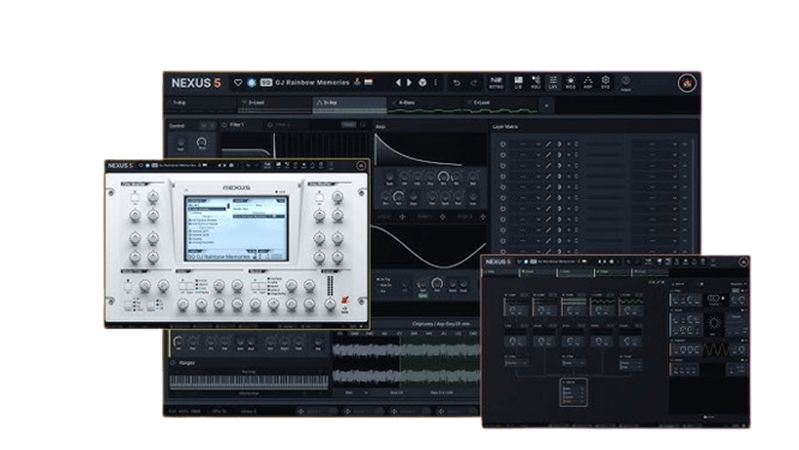This screenshot has height=450, width=799.
Task: Favorite the preset with the heart icon
Action: (238, 83)
